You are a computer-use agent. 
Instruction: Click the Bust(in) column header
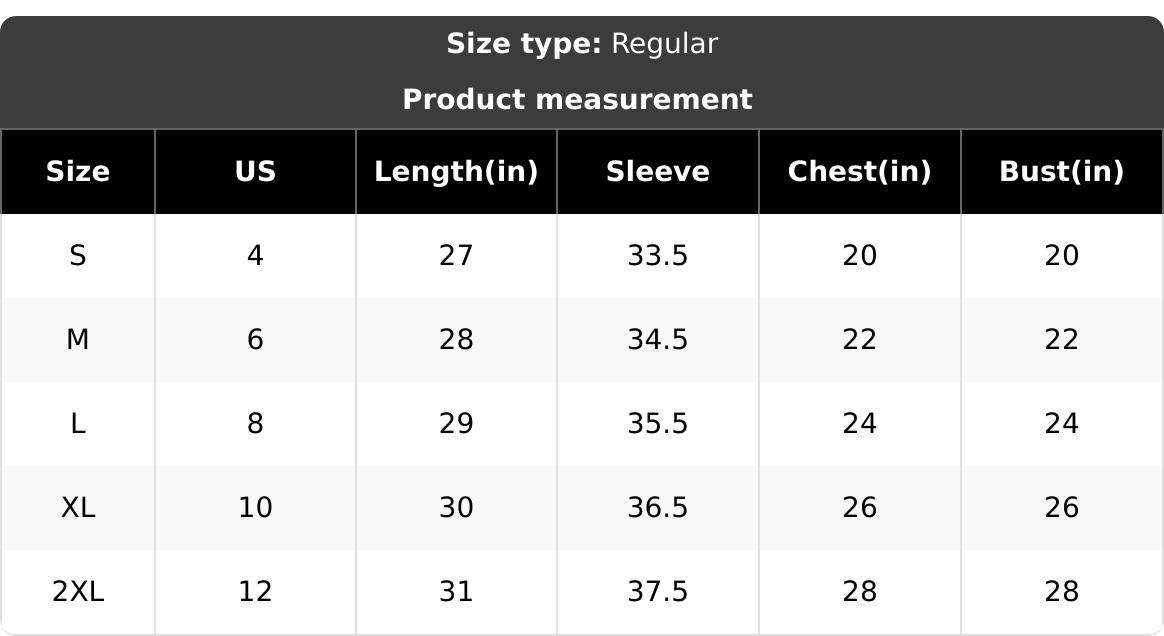pos(1061,172)
